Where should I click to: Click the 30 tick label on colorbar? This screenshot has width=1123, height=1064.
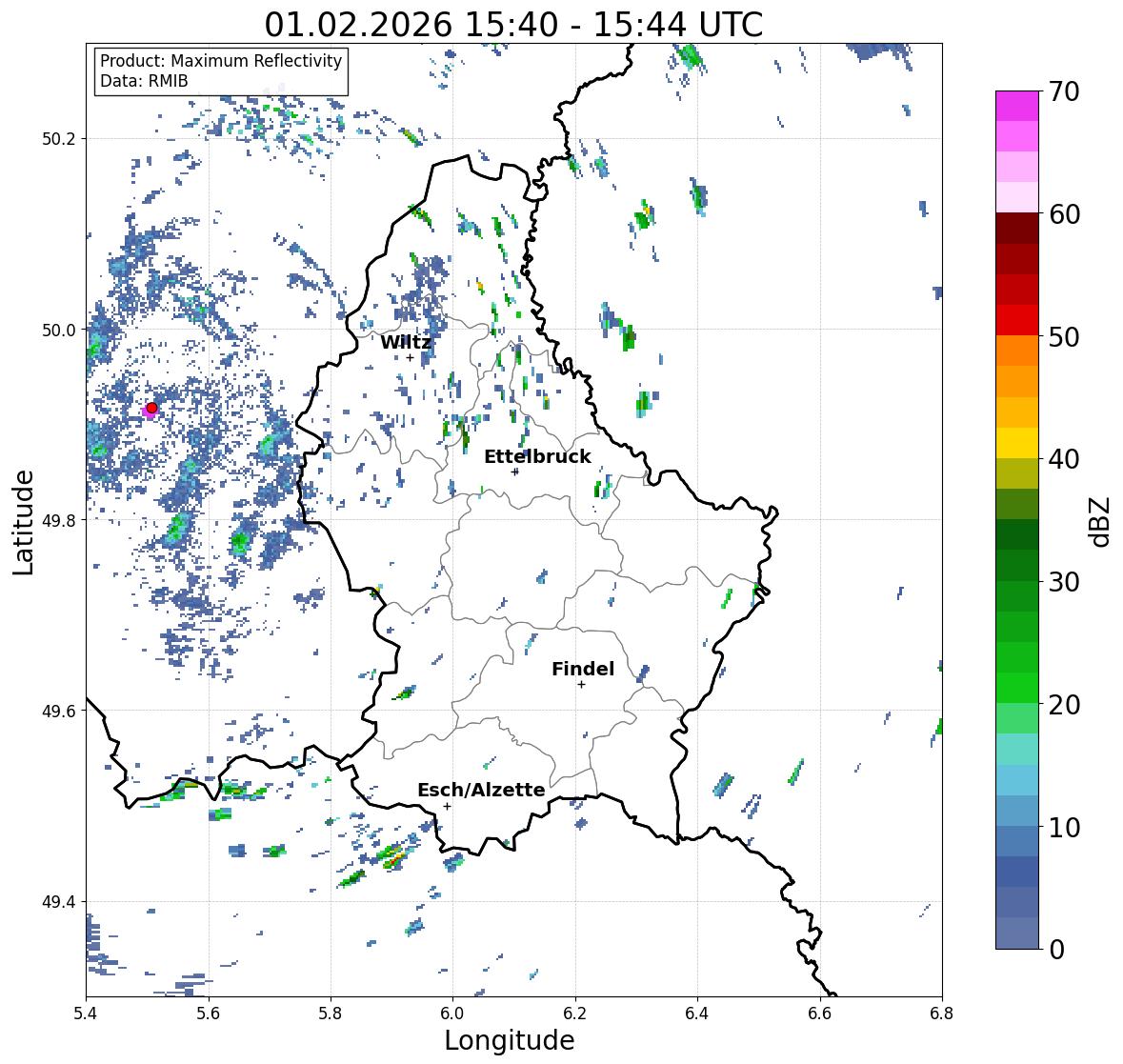(1064, 582)
